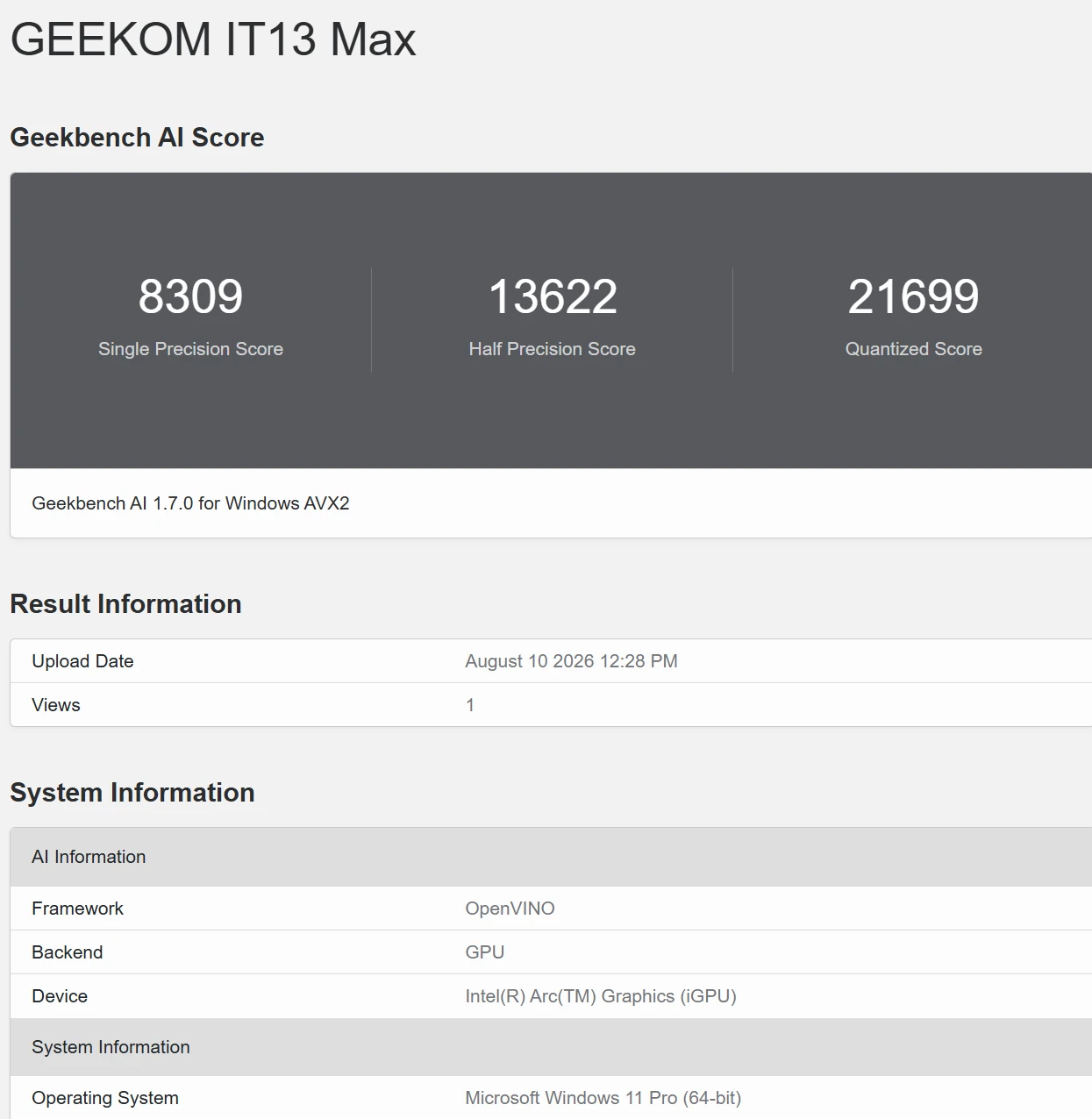1092x1119 pixels.
Task: Select the 'GEEKOM IT13 Max' page title
Action: click(x=213, y=39)
